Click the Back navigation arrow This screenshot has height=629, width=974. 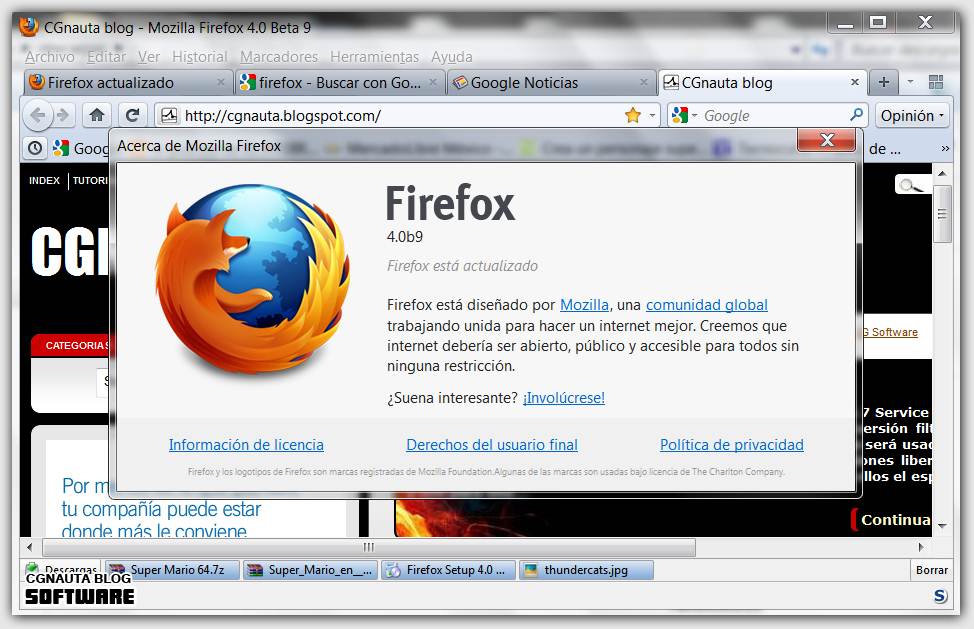38,115
